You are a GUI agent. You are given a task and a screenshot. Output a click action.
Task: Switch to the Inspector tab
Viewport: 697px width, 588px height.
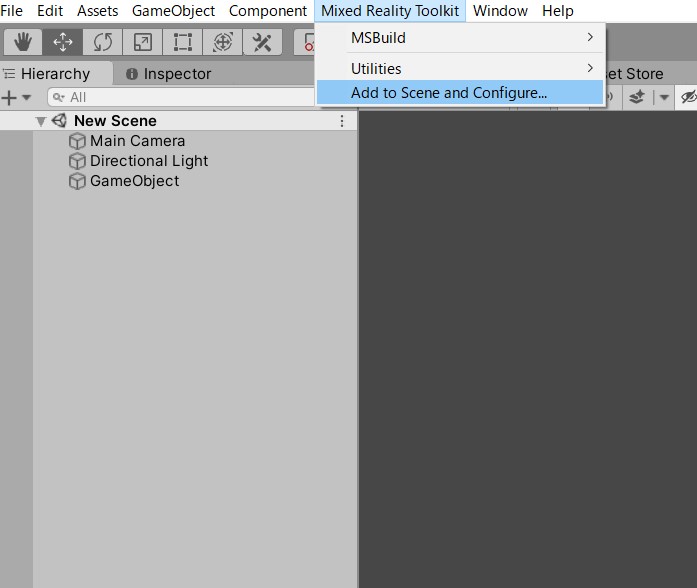pos(169,73)
